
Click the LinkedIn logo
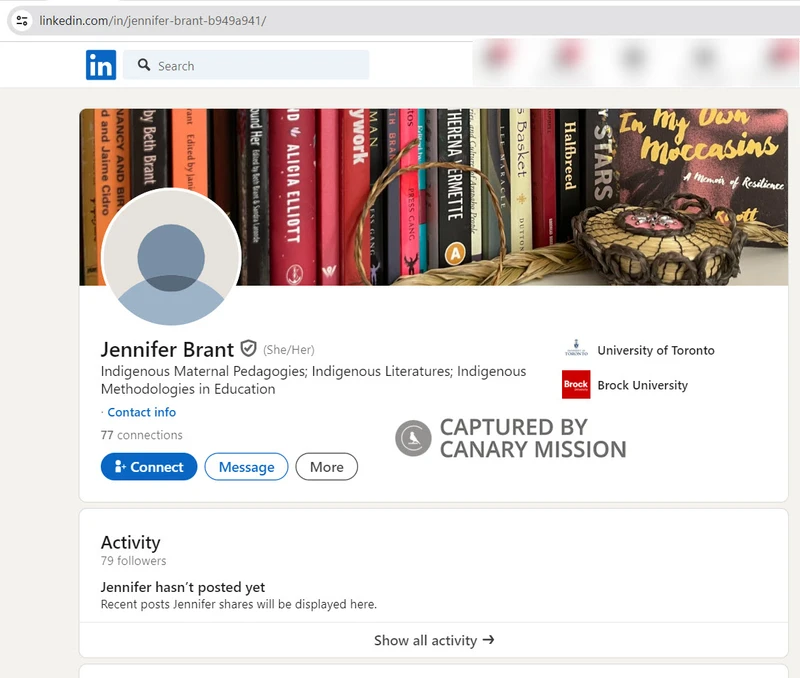pos(101,65)
